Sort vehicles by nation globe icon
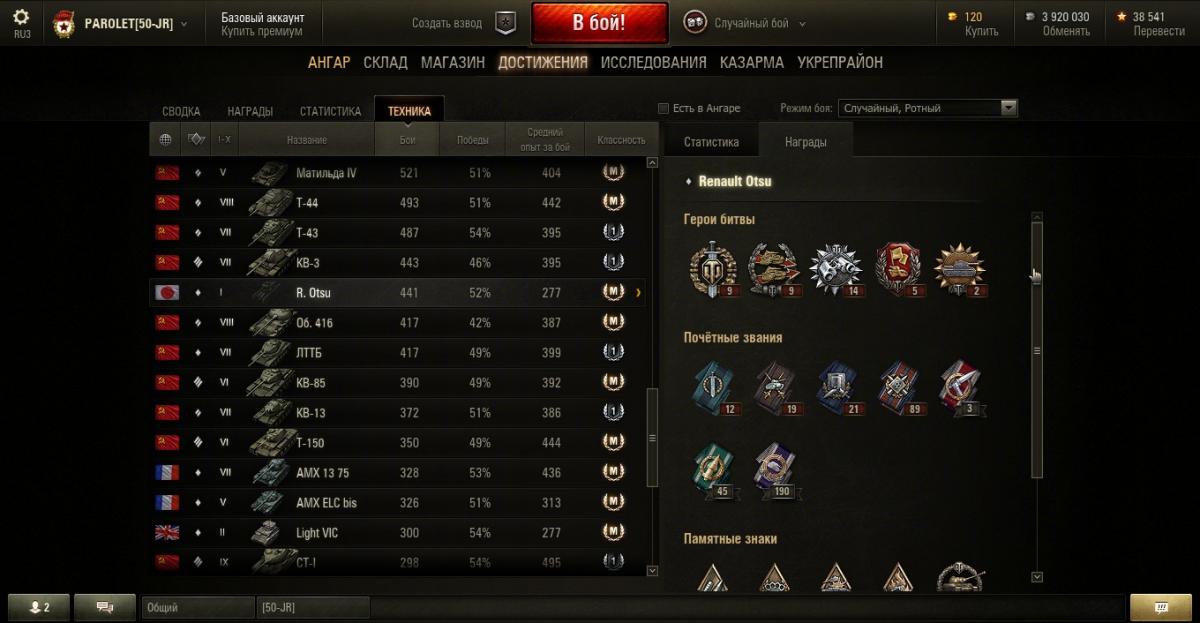This screenshot has height=623, width=1200. pos(165,140)
